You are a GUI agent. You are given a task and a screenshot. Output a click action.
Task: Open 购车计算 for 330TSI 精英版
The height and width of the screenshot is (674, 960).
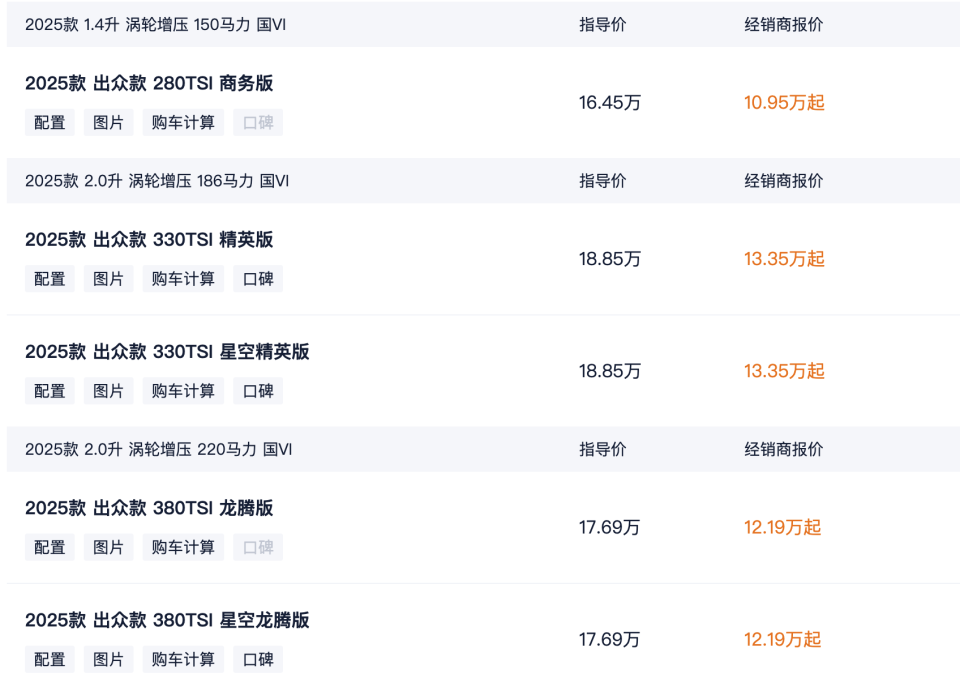point(183,279)
